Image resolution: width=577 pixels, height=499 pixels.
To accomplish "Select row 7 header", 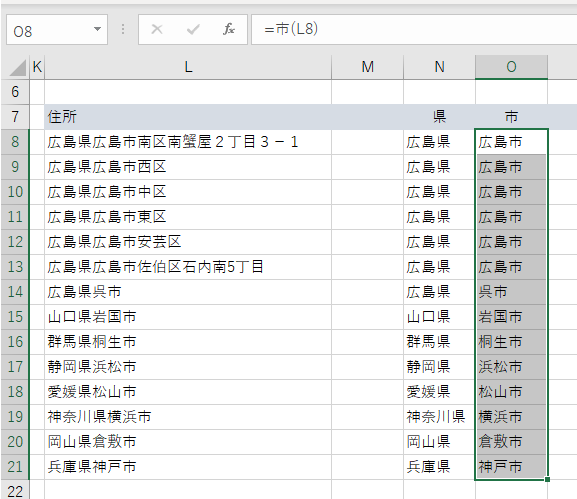I will pos(15,117).
